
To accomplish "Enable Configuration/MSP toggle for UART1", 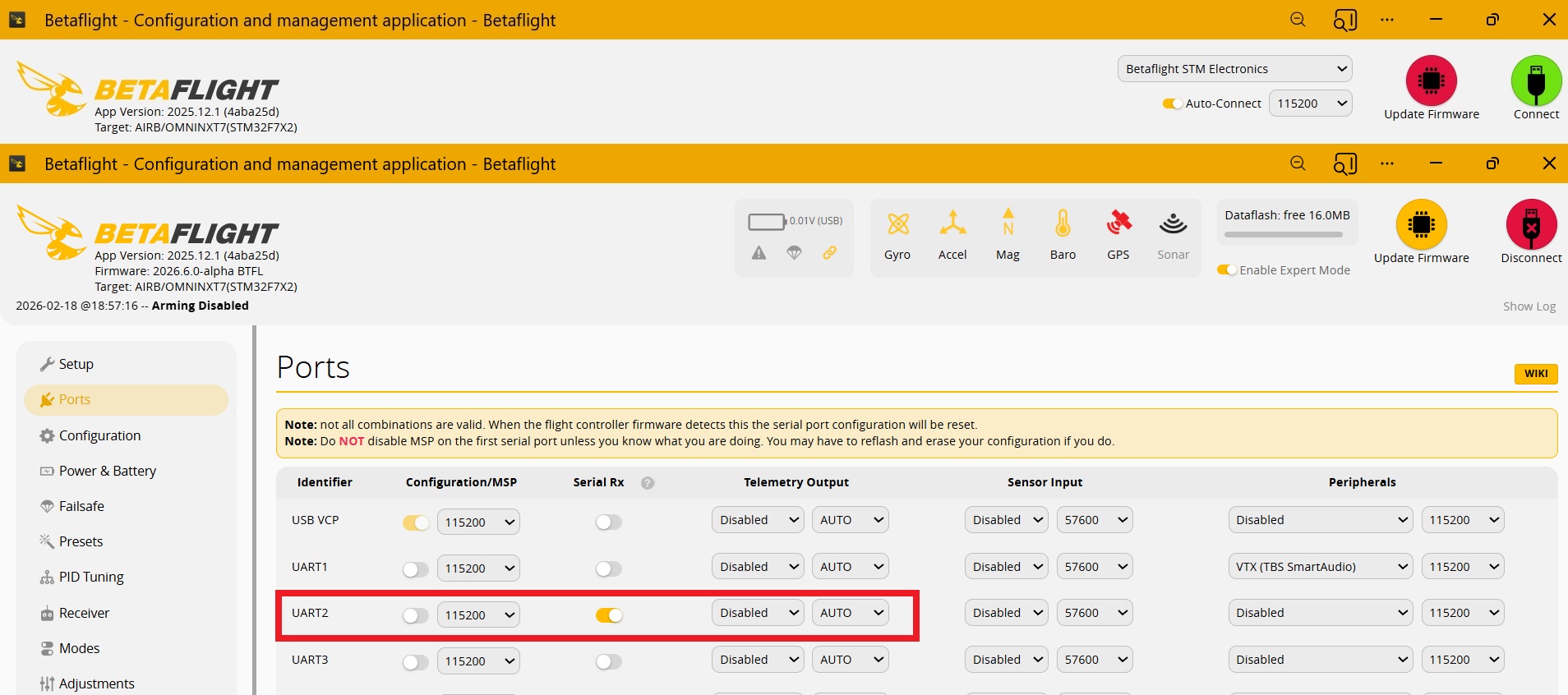I will (415, 569).
